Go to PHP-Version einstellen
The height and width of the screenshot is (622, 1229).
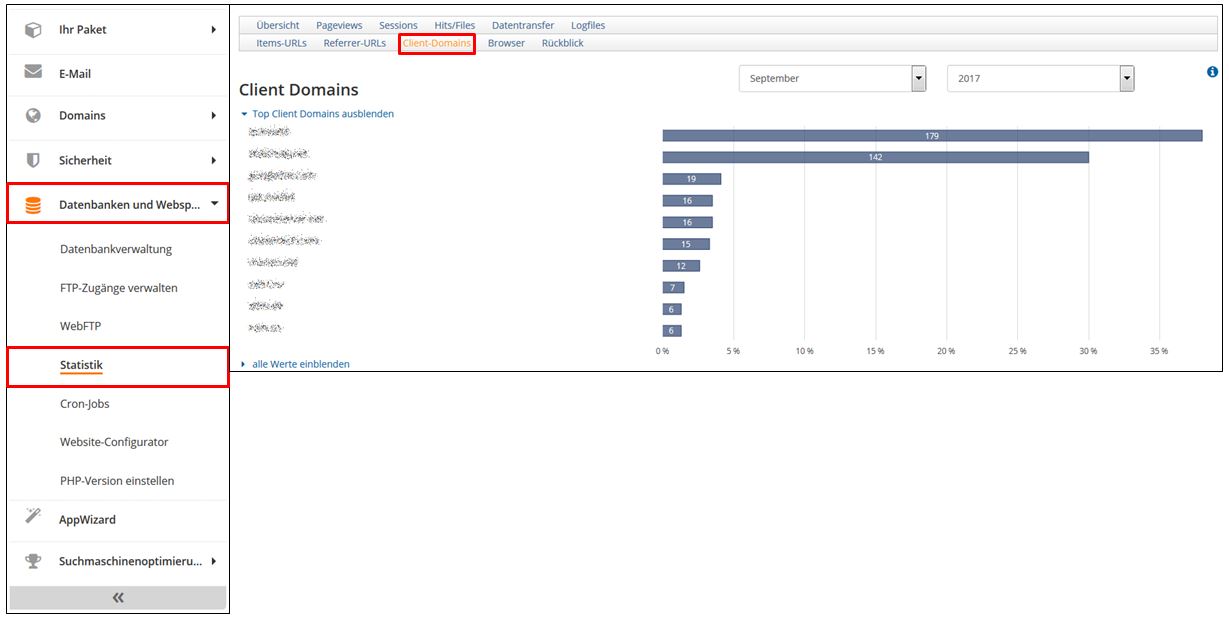coord(117,480)
